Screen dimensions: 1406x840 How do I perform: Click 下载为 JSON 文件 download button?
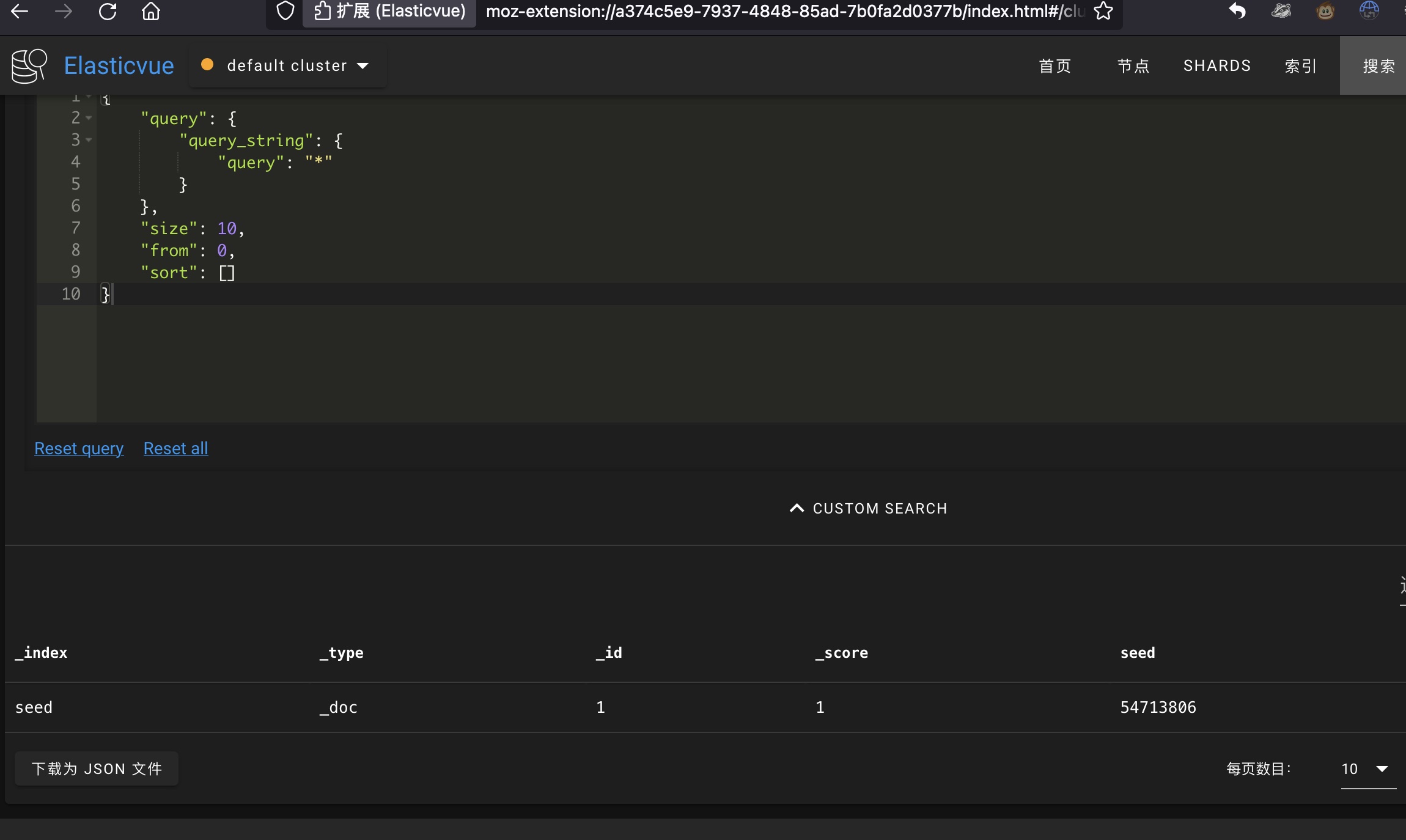click(97, 768)
